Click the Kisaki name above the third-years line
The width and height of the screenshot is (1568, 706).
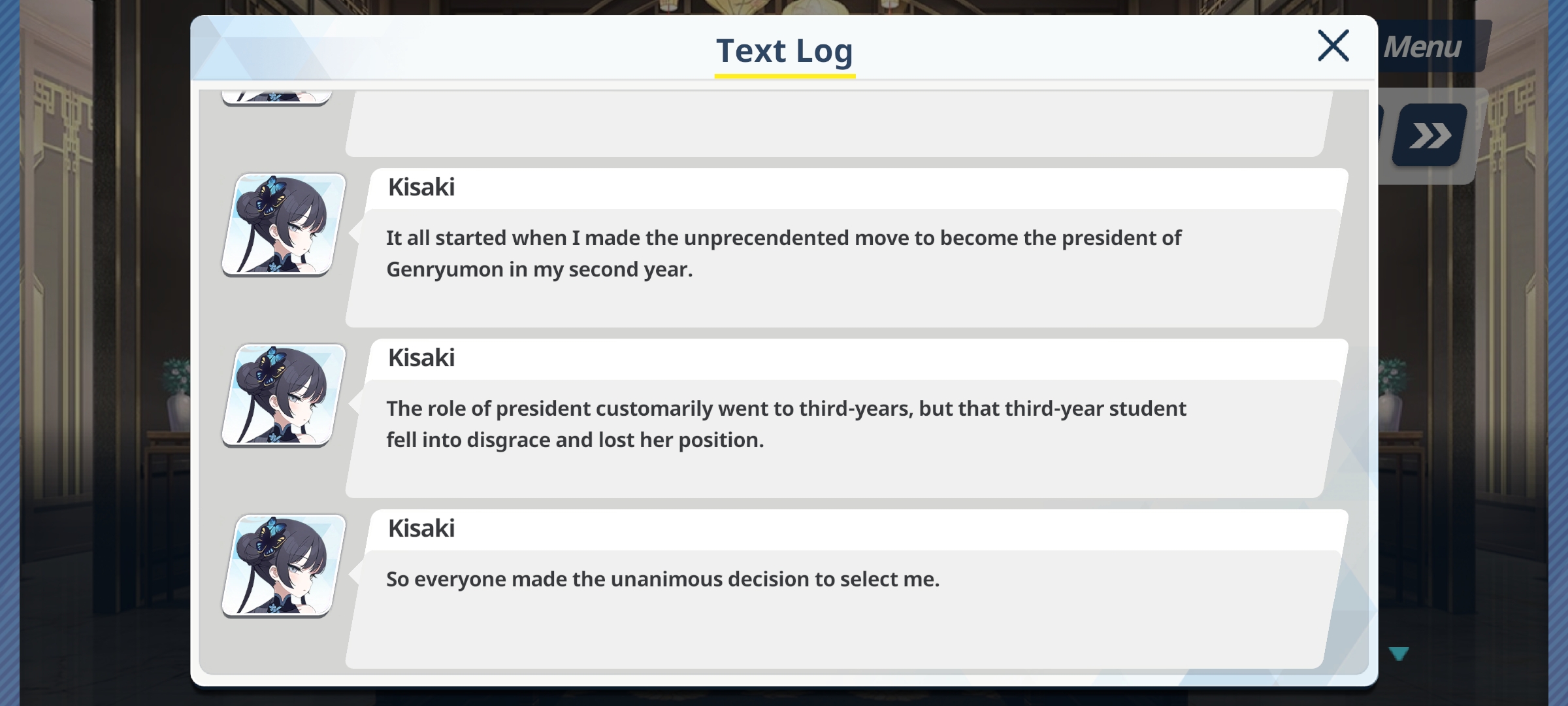point(421,358)
